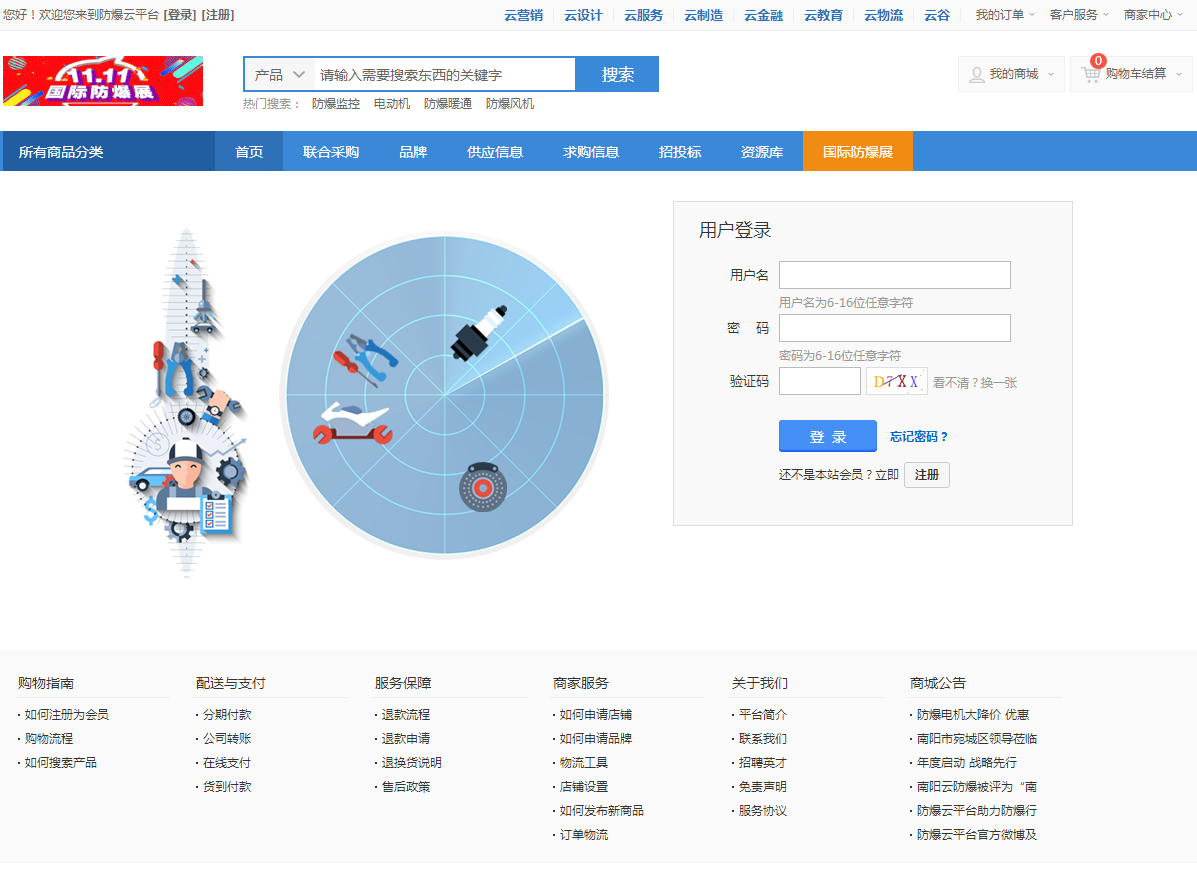Expand the 客户服务 dropdown menu
This screenshot has width=1197, height=870.
(x=1080, y=15)
